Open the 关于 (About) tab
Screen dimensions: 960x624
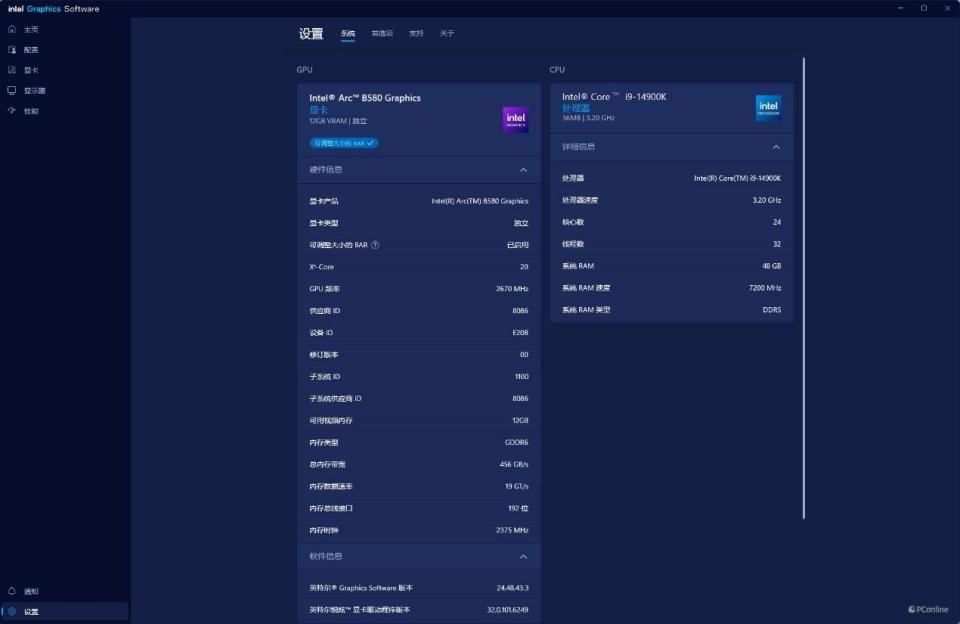coord(446,33)
